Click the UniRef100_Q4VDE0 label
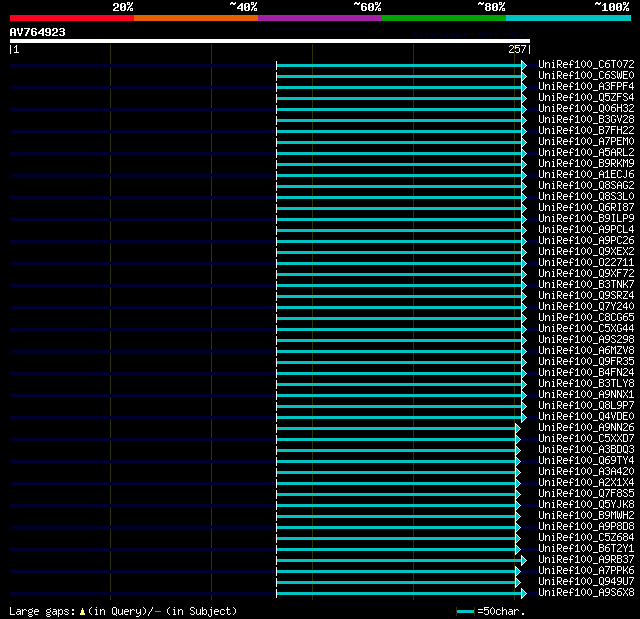 [586, 417]
